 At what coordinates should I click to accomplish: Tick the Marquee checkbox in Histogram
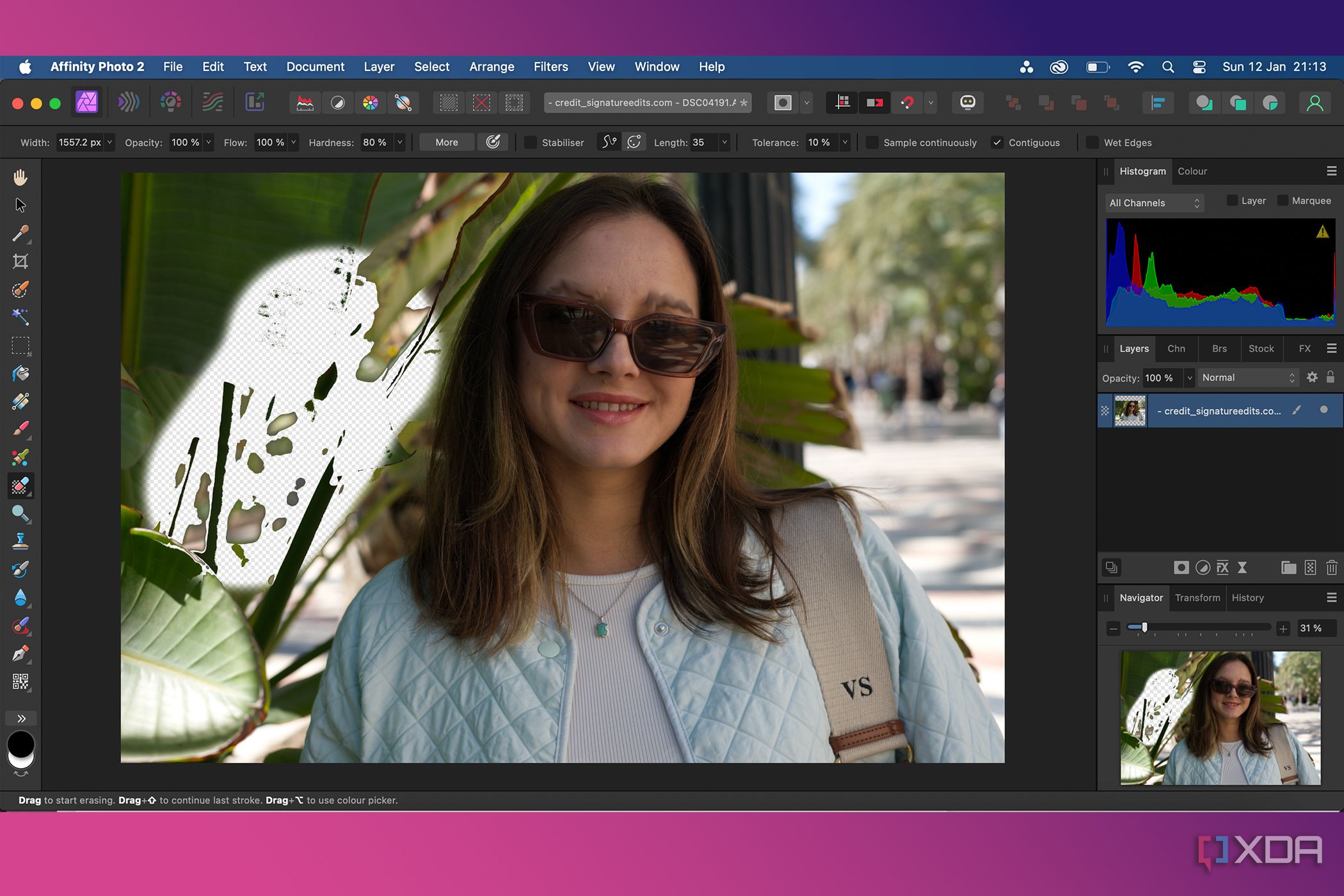(1283, 200)
